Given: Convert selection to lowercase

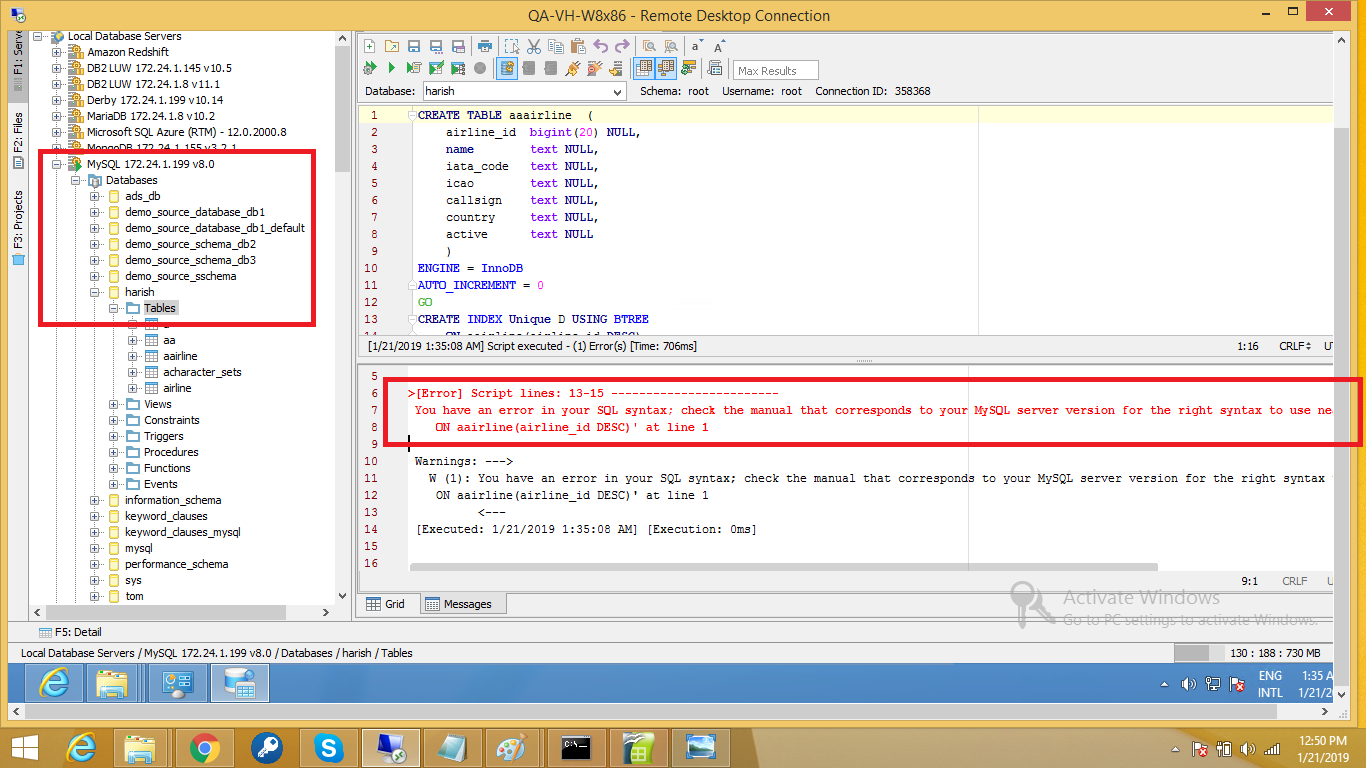Looking at the screenshot, I should tap(697, 46).
